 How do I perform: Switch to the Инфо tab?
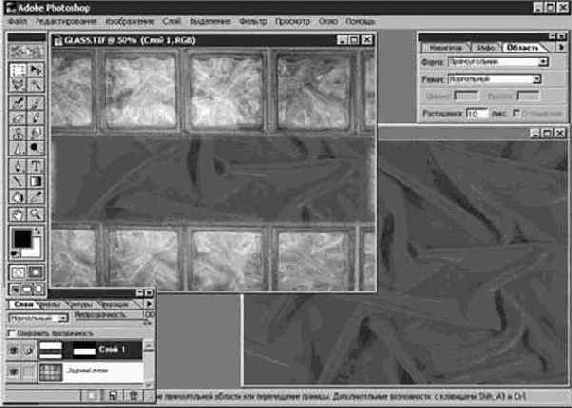(x=486, y=48)
